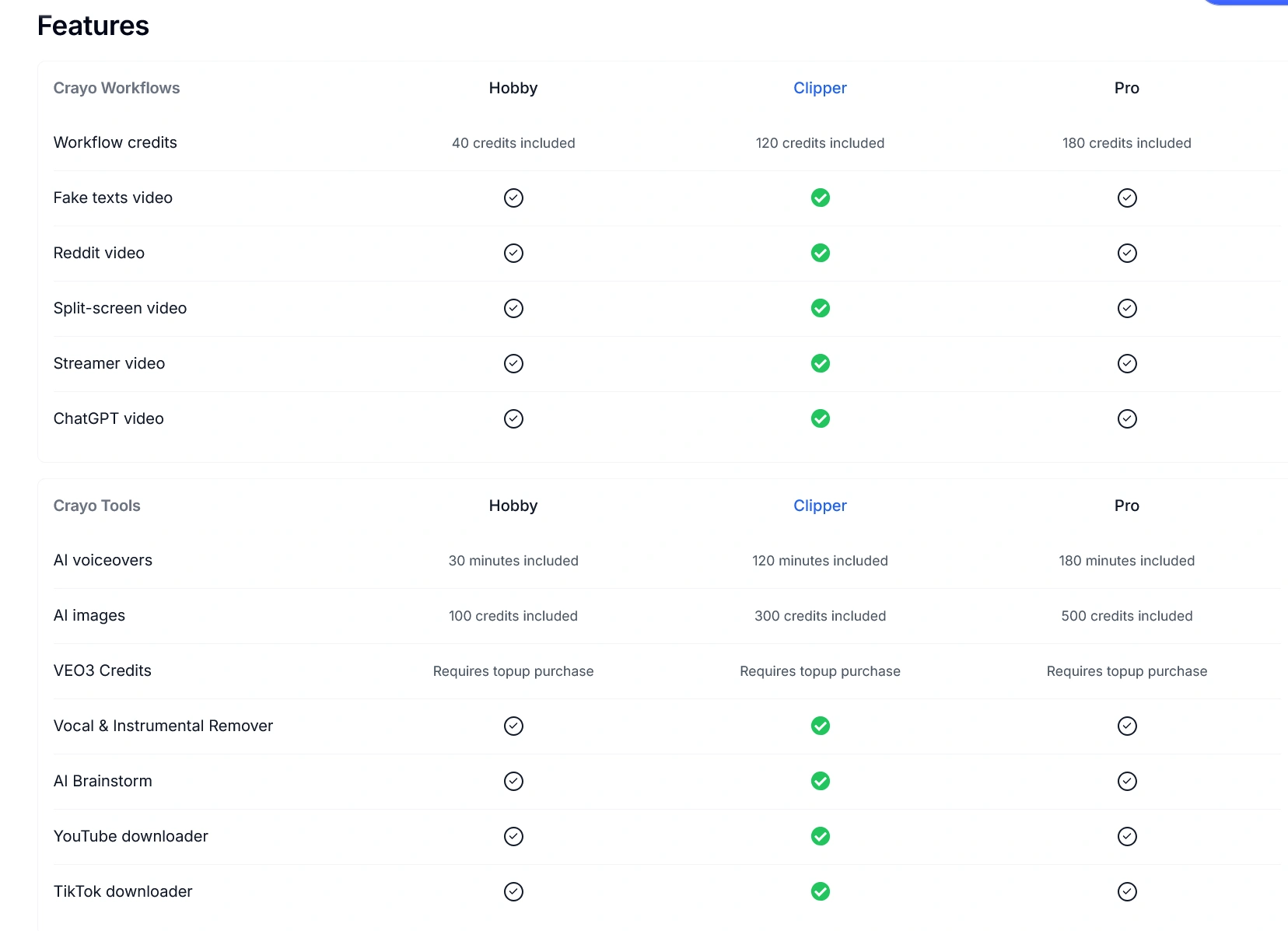
Task: Select Clipper plan header in Crayo Tools
Action: 820,506
